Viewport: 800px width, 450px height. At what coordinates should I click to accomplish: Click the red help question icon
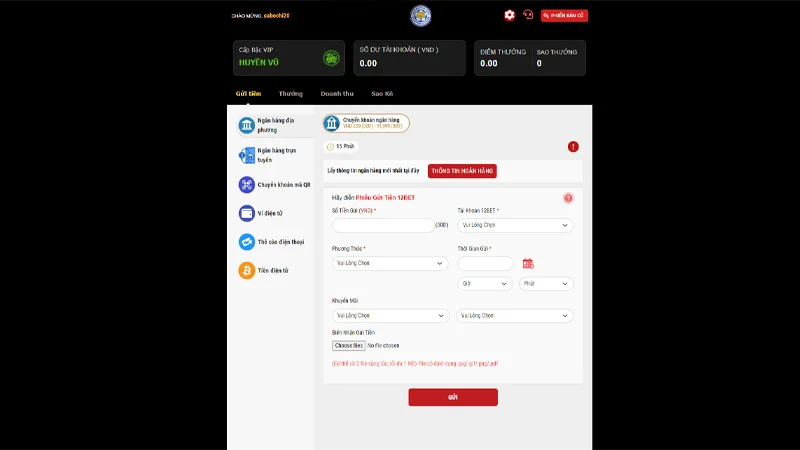click(568, 198)
